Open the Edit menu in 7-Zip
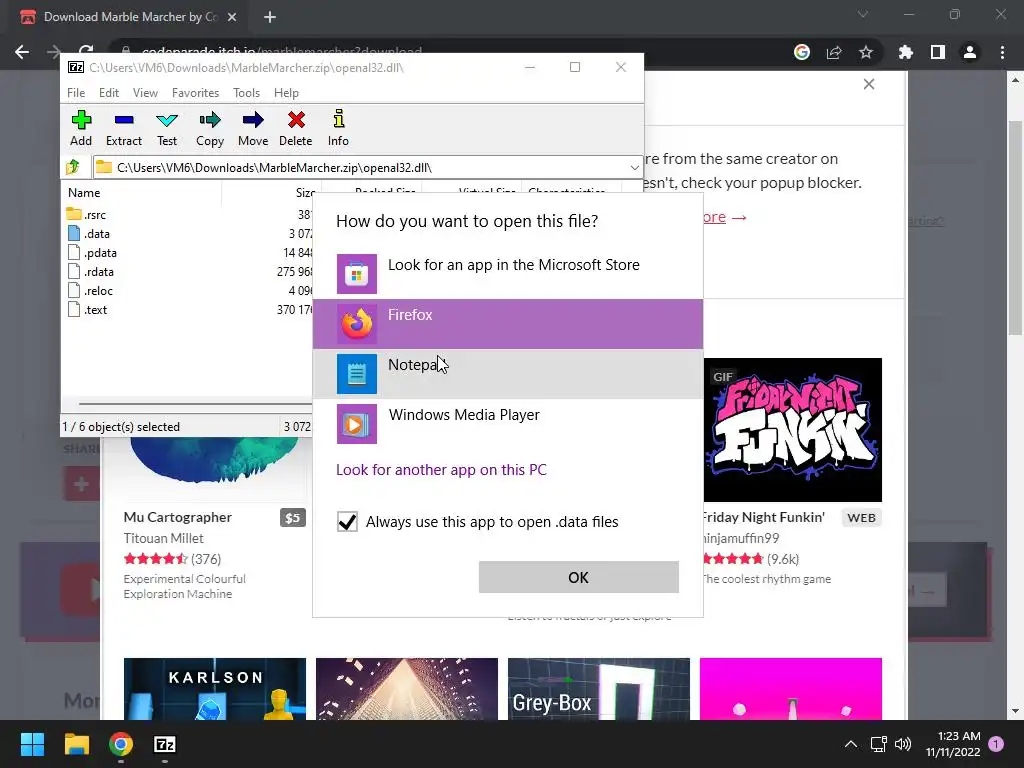The width and height of the screenshot is (1024, 768). (x=108, y=93)
